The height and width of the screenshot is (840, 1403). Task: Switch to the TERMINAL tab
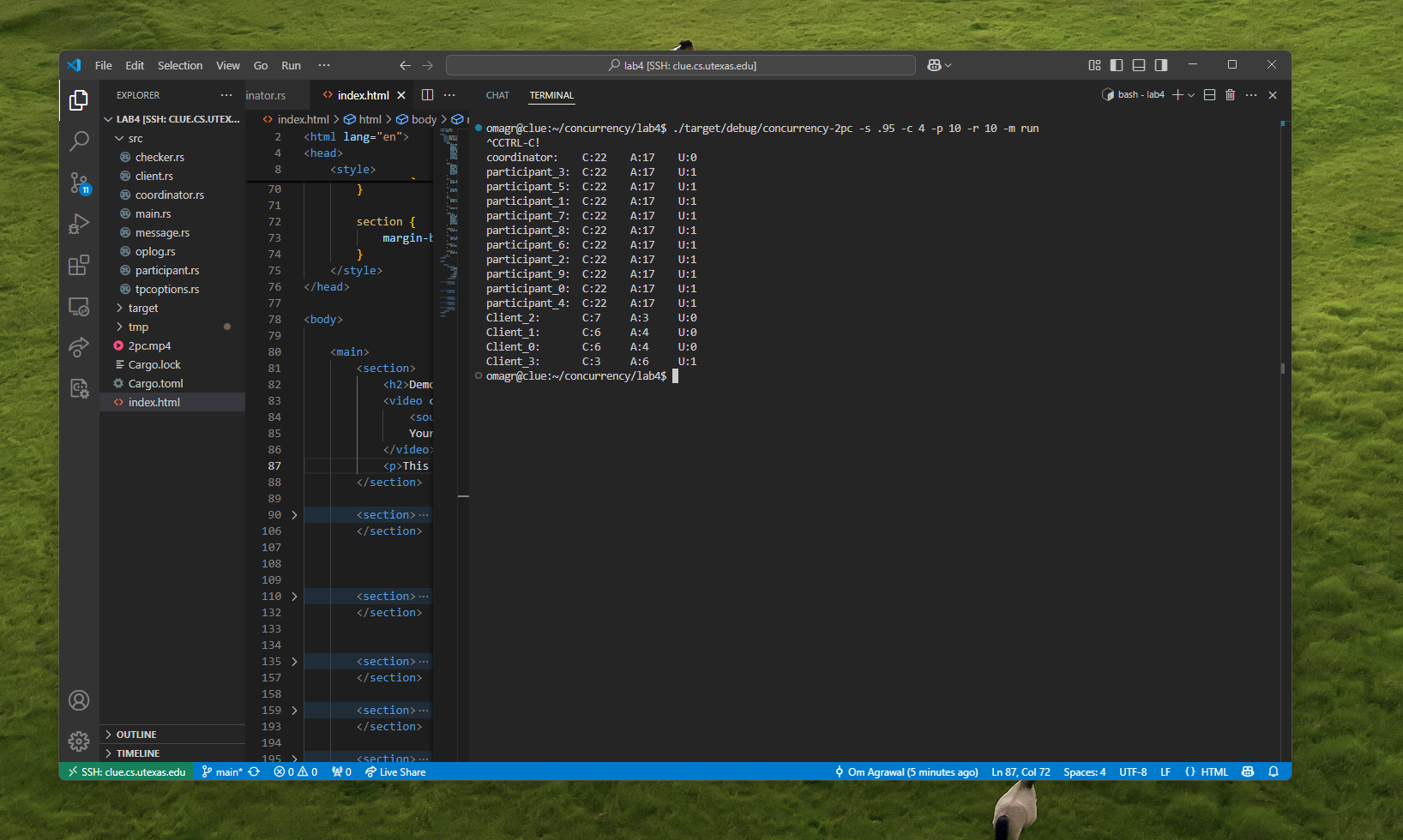click(x=551, y=95)
